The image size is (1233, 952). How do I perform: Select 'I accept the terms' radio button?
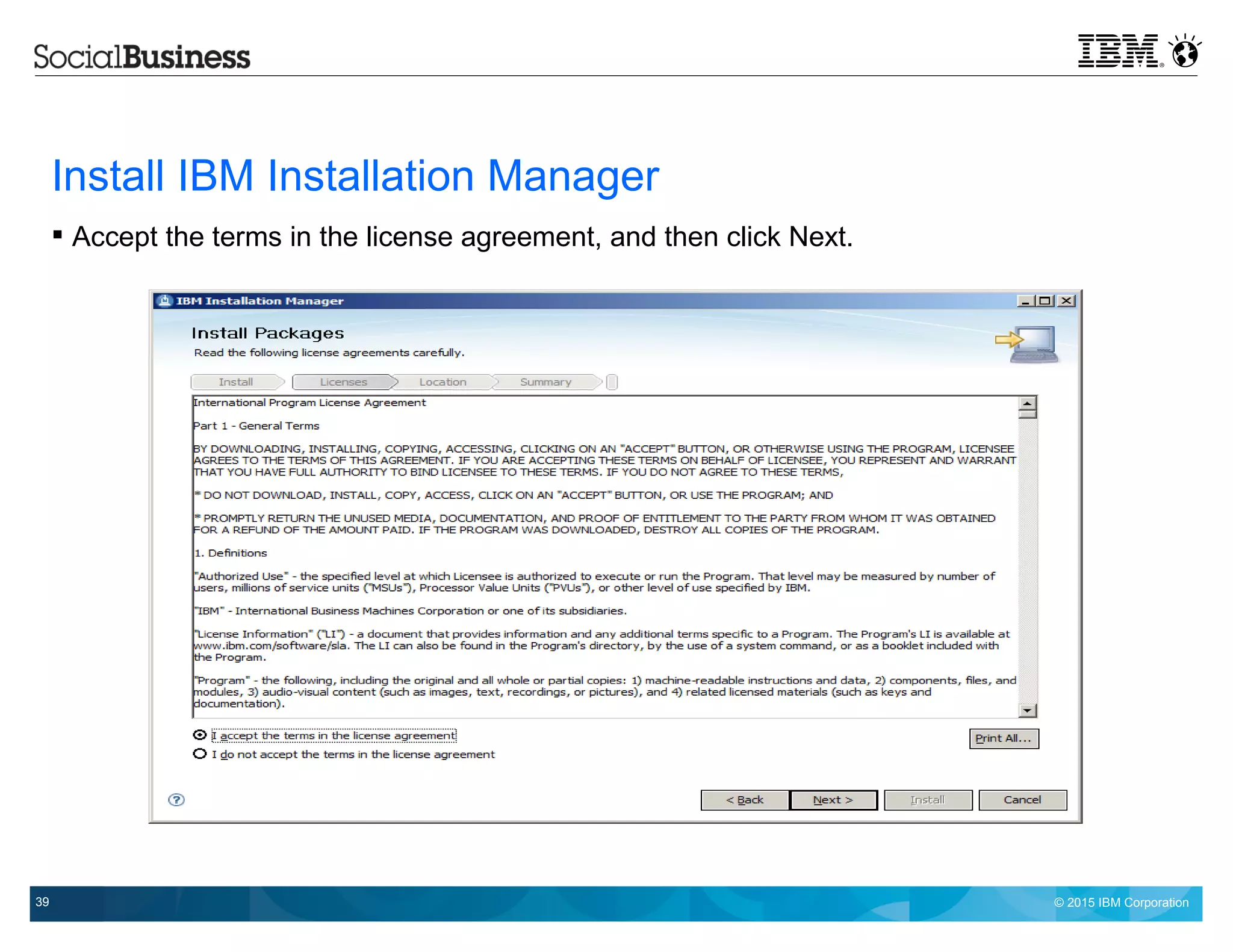[x=200, y=735]
